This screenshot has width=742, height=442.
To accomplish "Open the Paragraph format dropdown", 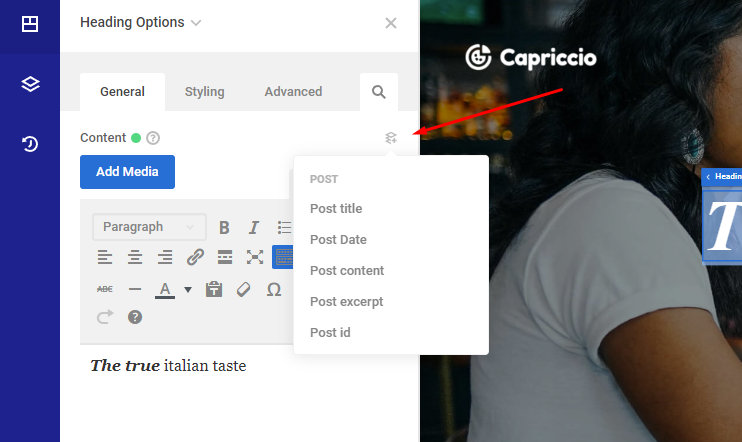I will pos(149,227).
